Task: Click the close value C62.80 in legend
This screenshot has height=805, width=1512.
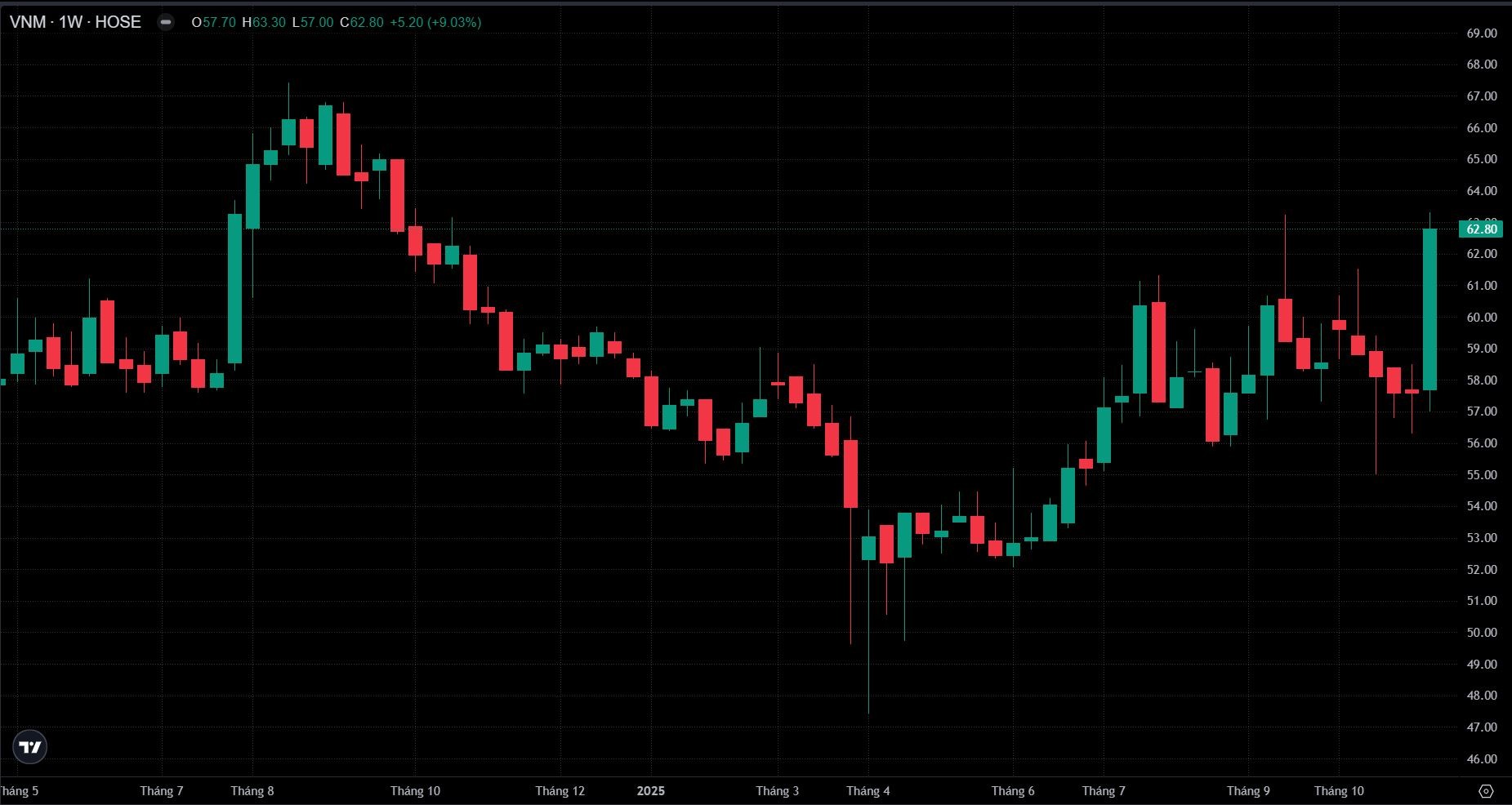Action: [362, 22]
